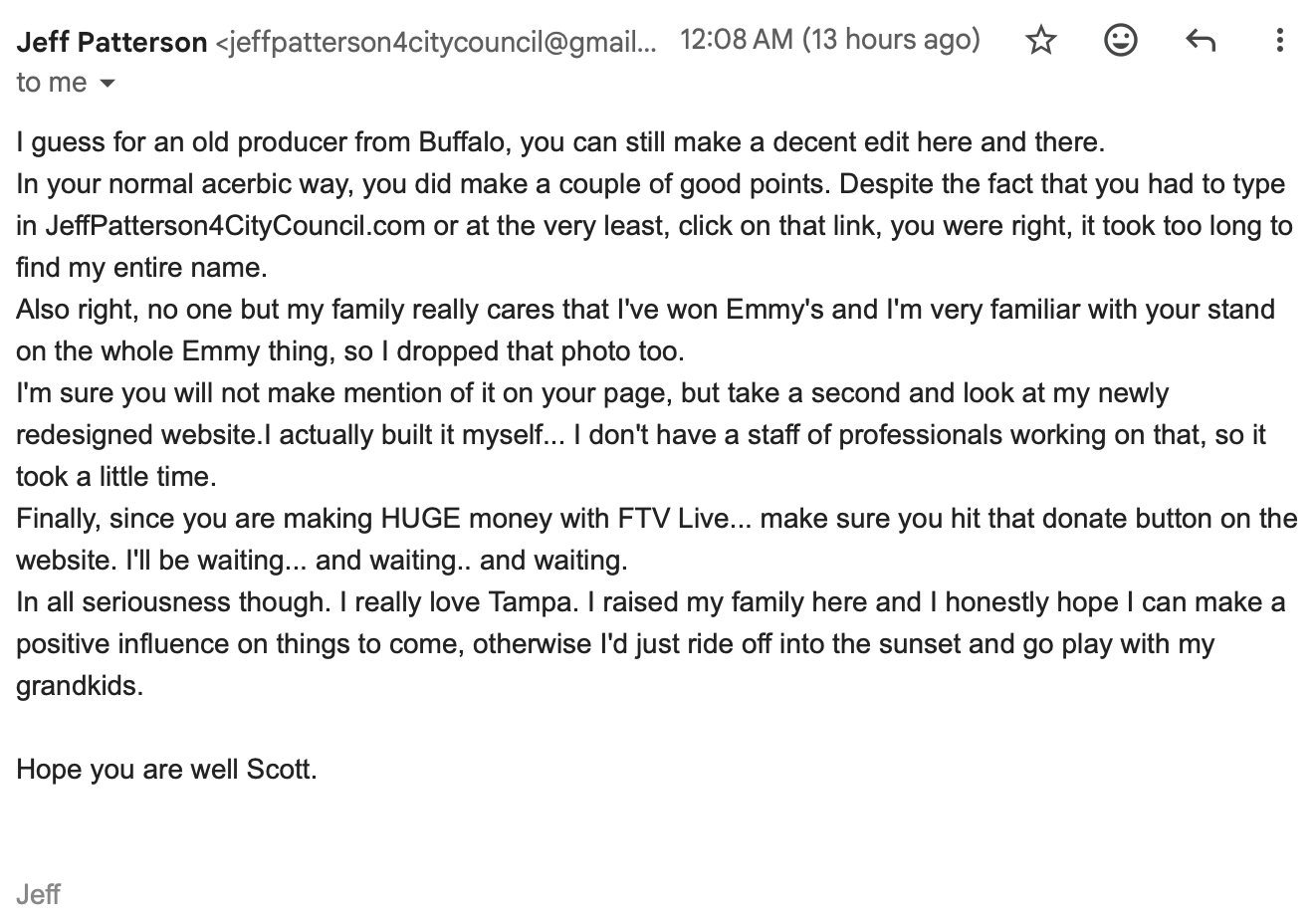Click the capitalized word 'HUGE'

421,519
